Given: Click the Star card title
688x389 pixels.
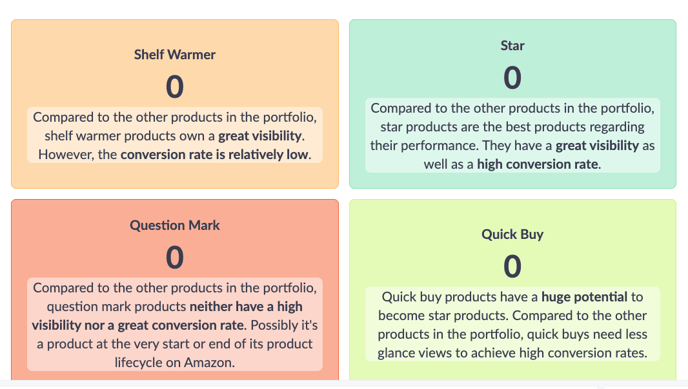Looking at the screenshot, I should (x=512, y=46).
